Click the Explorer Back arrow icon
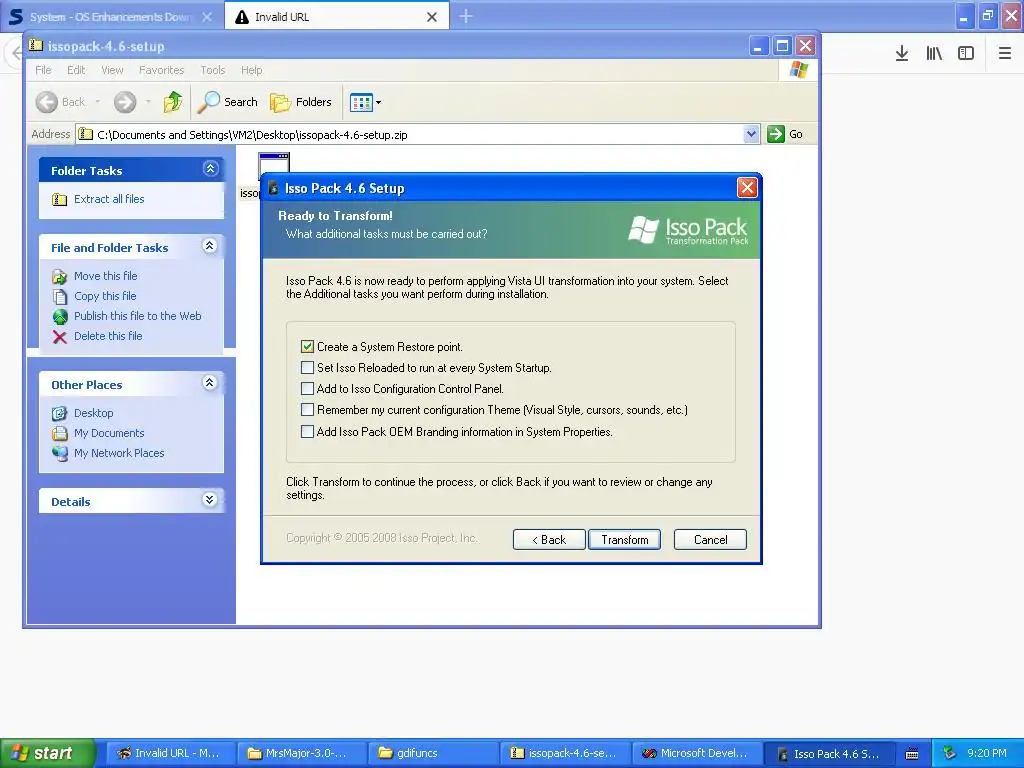This screenshot has width=1024, height=768. click(x=46, y=102)
